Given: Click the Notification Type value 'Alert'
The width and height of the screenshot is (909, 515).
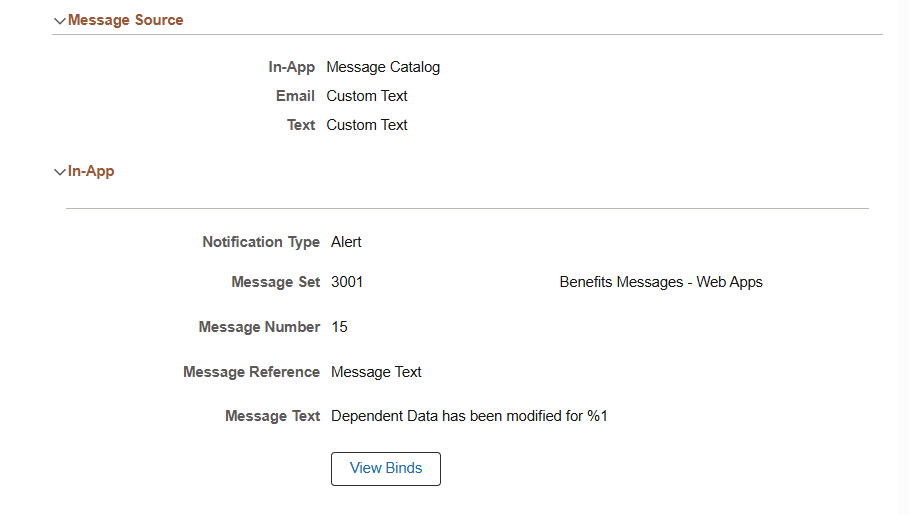Looking at the screenshot, I should [x=346, y=242].
